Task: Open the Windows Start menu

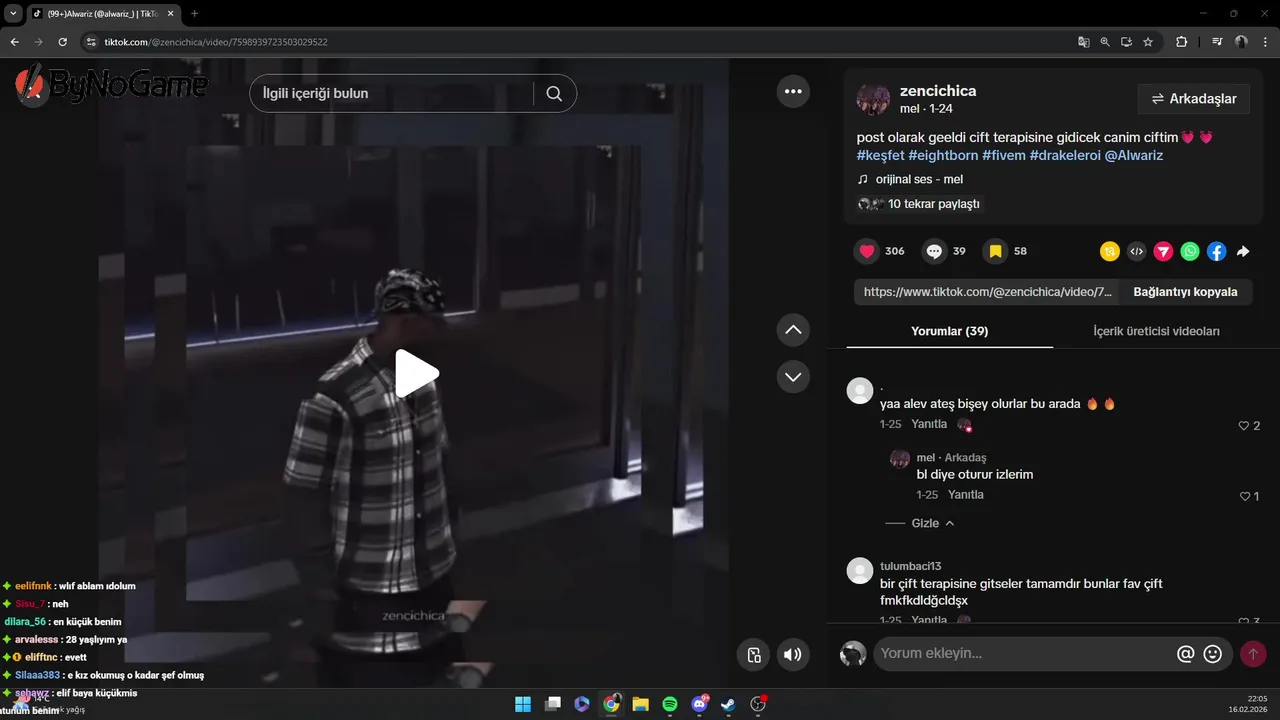Action: 523,704
